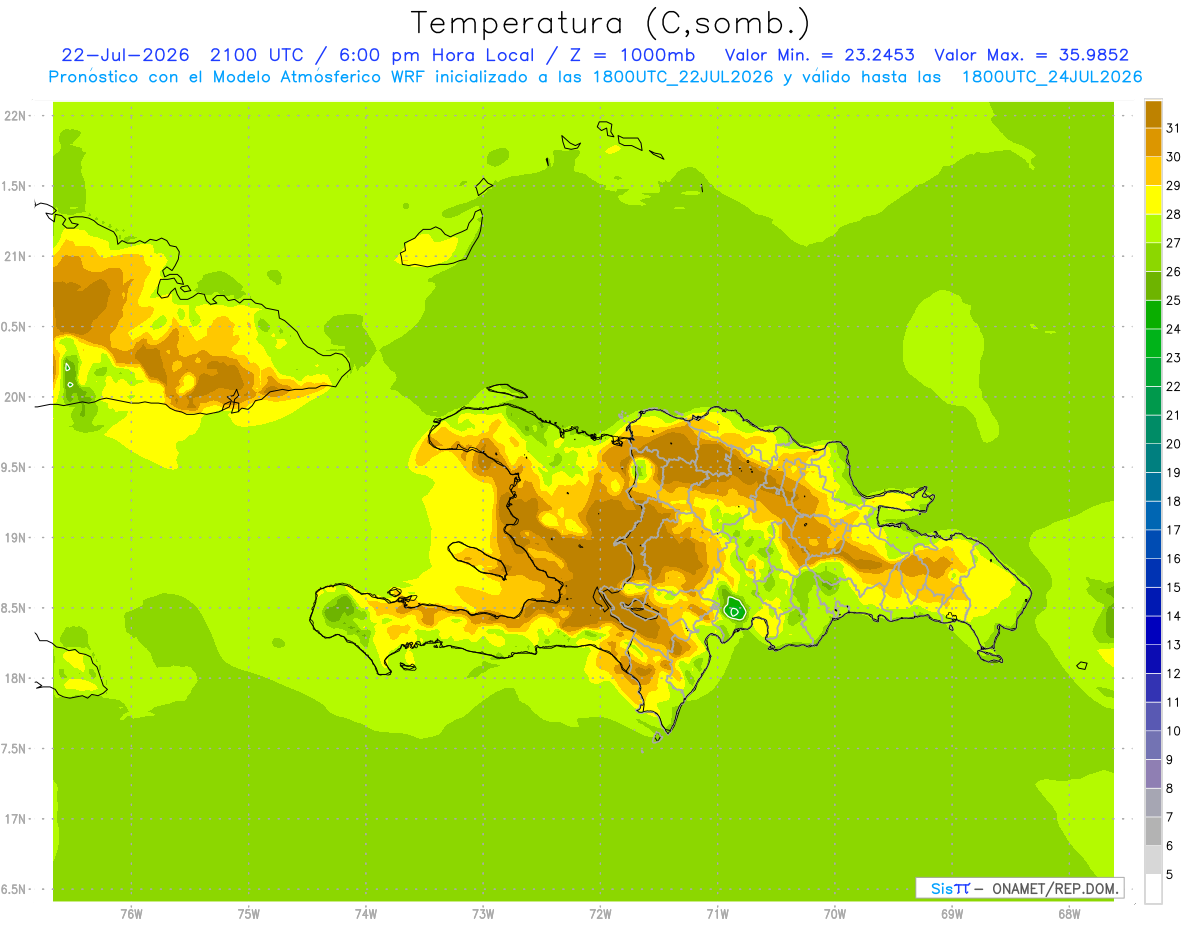Click the "68W" longitude label
The height and width of the screenshot is (927, 1200).
[x=1069, y=913]
